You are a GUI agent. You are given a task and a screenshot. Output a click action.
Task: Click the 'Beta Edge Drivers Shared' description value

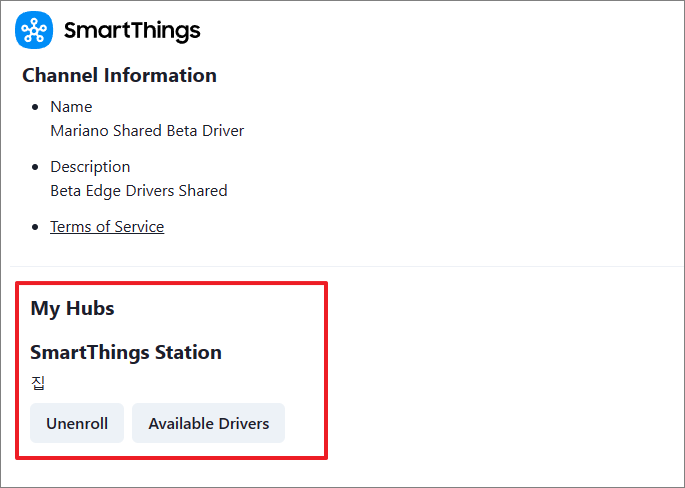(139, 191)
